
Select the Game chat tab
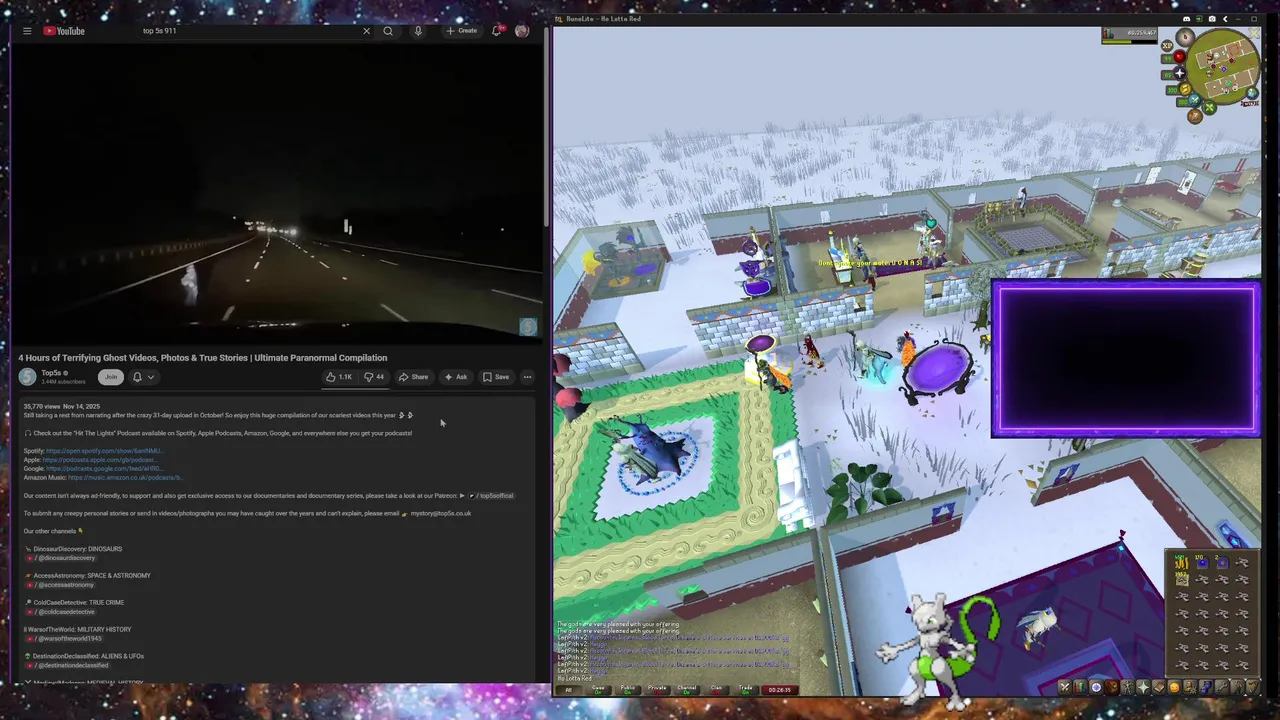[598, 689]
